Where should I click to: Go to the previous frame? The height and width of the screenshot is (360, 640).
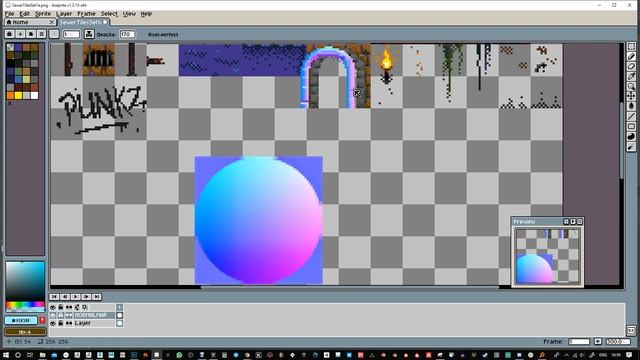pos(65,297)
